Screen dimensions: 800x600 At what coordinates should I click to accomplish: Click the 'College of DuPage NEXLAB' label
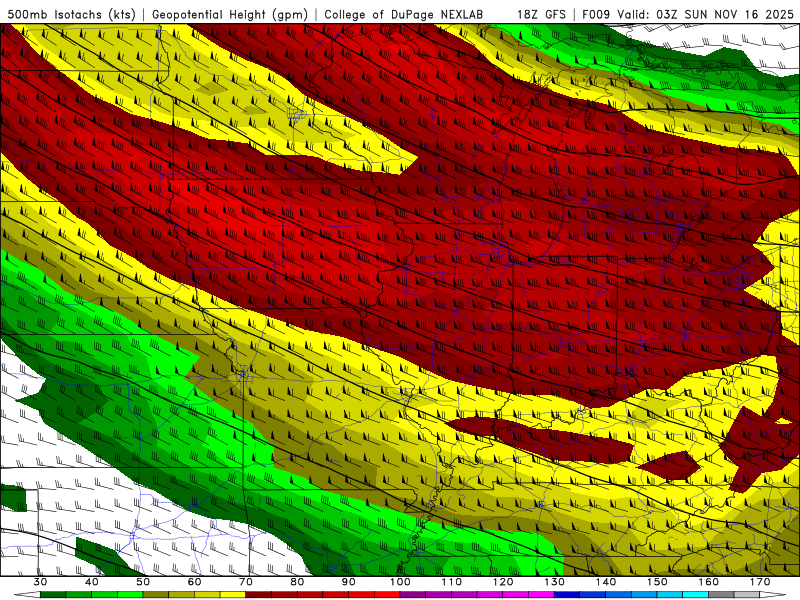point(404,15)
